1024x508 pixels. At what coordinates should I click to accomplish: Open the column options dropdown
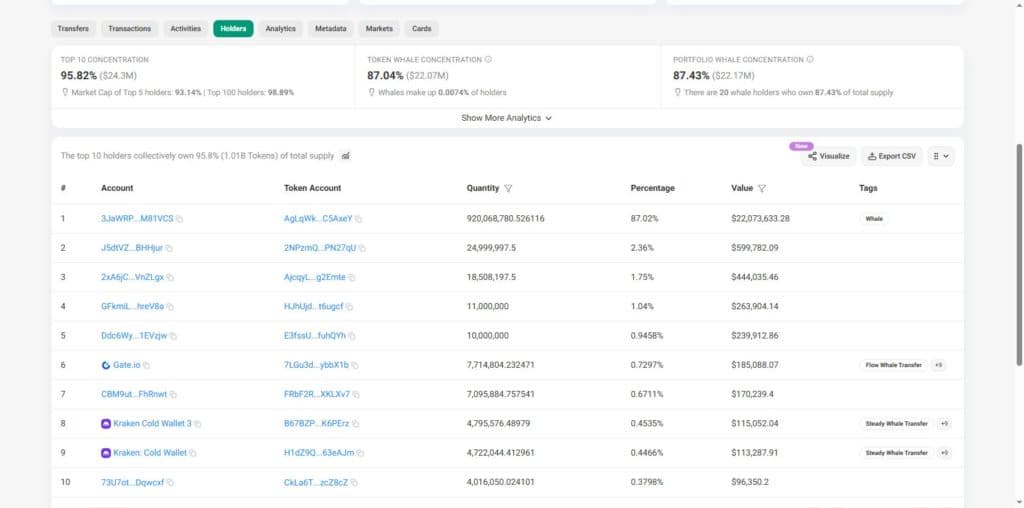[940, 156]
